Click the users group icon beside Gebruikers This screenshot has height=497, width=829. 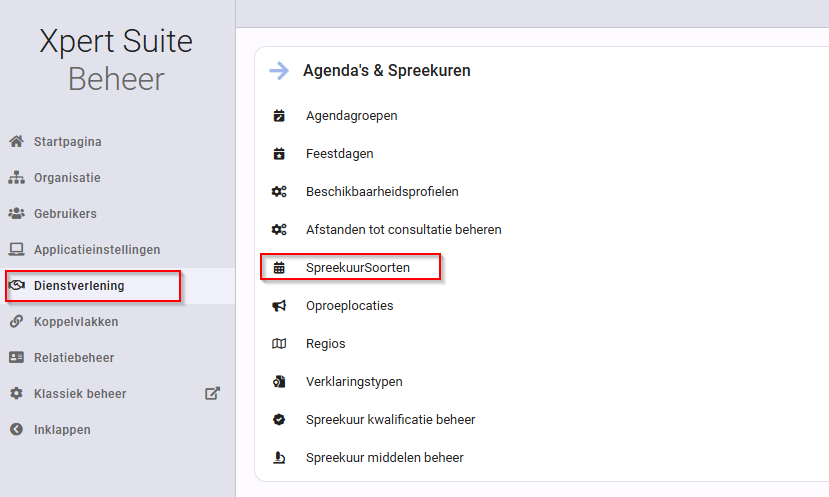[16, 213]
